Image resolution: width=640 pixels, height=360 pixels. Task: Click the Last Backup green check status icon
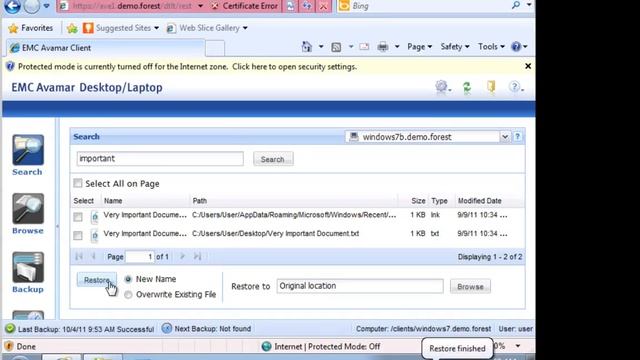point(10,329)
